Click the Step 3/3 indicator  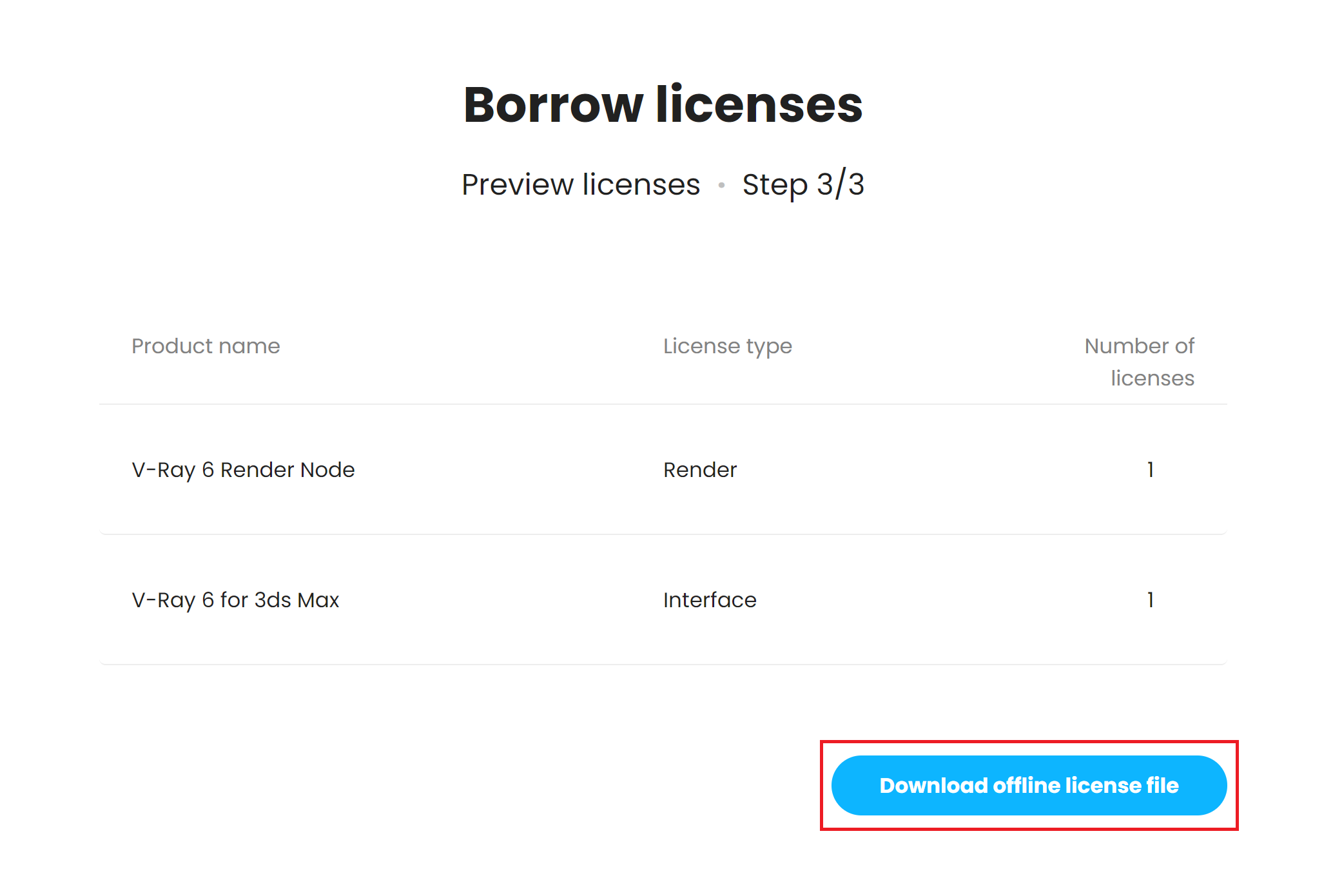pos(804,184)
